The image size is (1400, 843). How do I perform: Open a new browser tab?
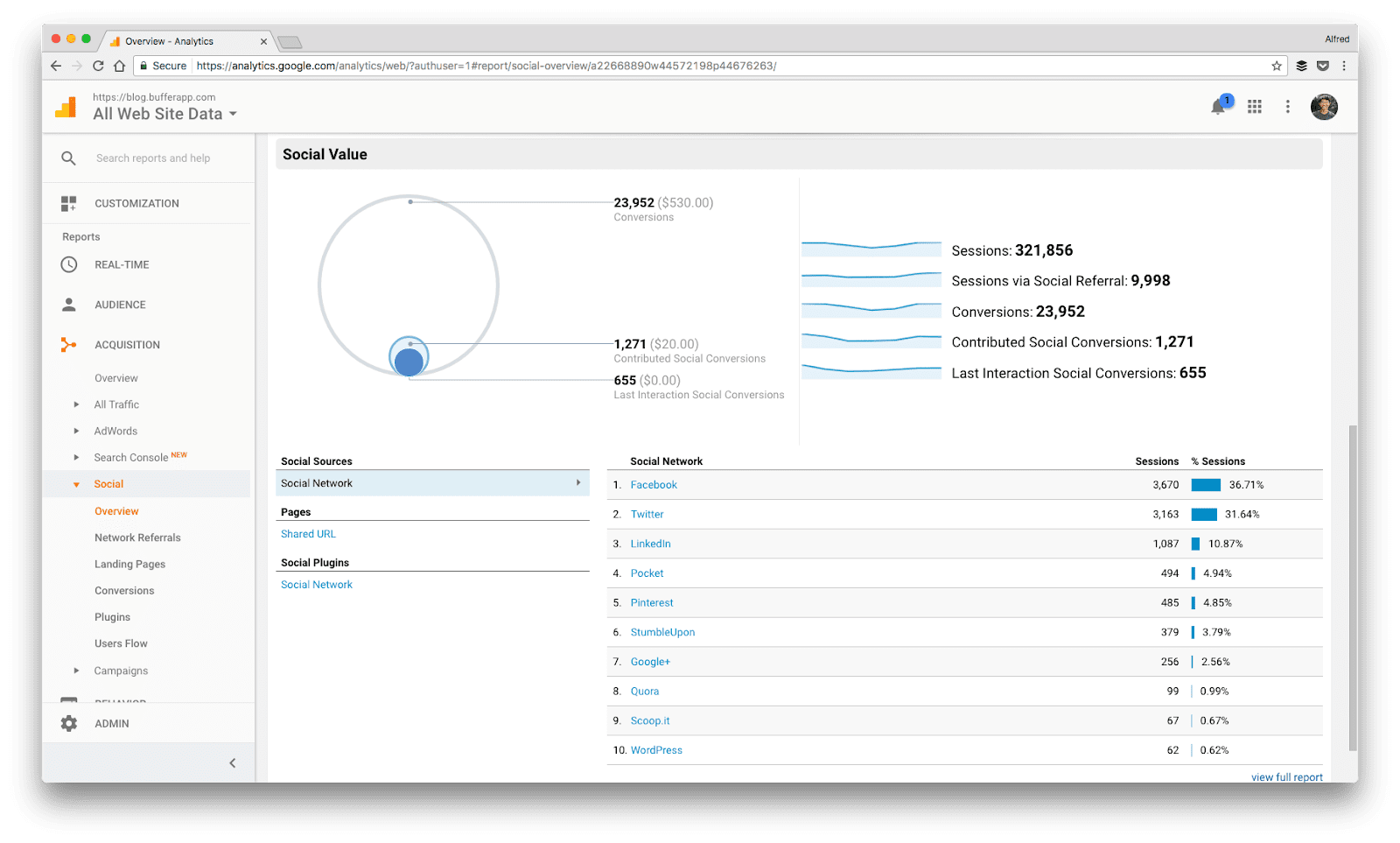[290, 42]
